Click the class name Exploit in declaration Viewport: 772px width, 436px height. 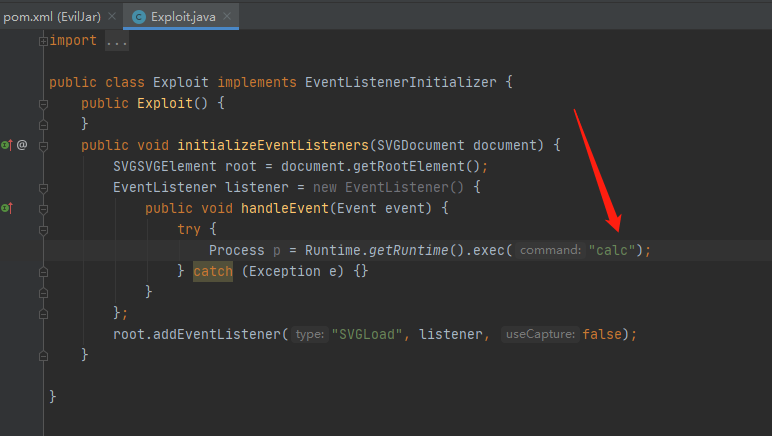tap(181, 82)
